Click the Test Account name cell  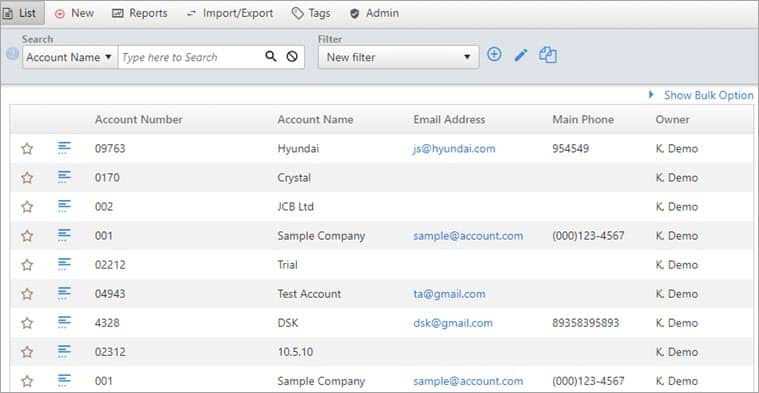309,294
